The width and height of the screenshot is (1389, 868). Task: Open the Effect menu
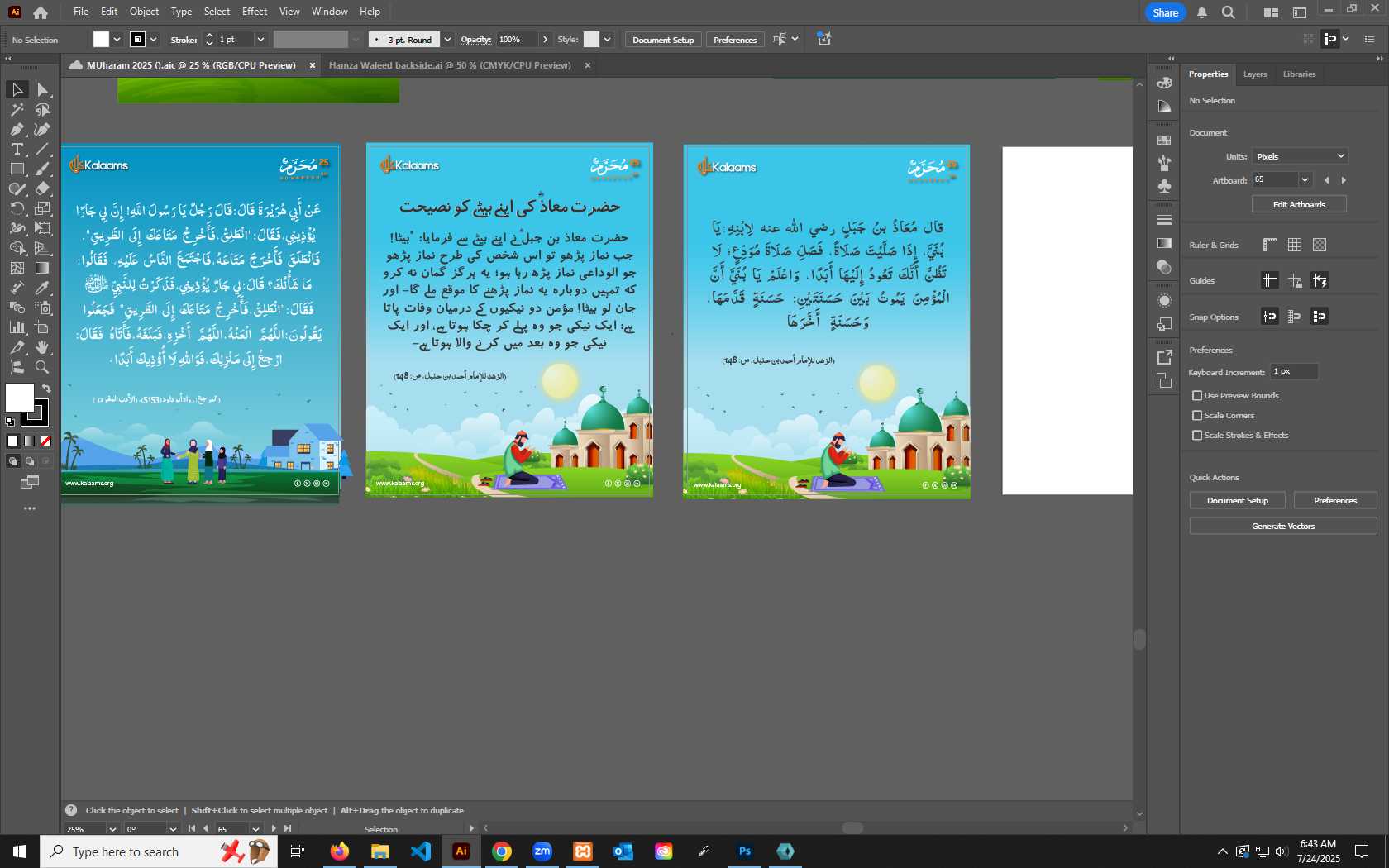255,12
